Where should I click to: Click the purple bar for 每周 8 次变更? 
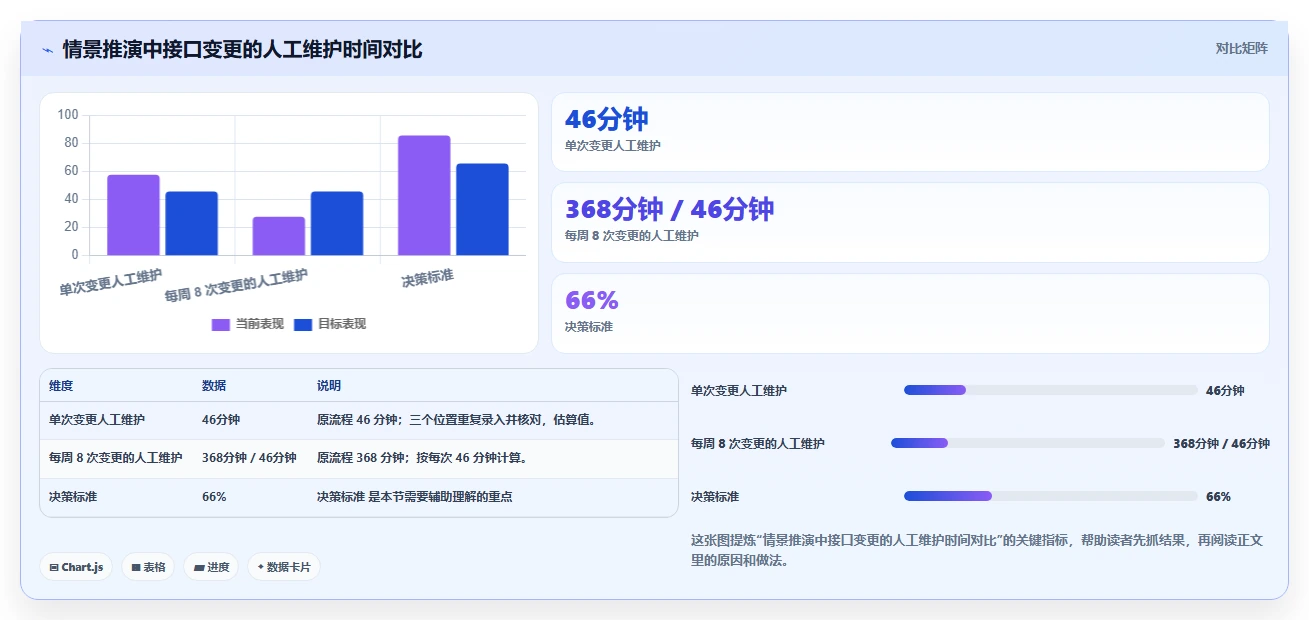278,236
